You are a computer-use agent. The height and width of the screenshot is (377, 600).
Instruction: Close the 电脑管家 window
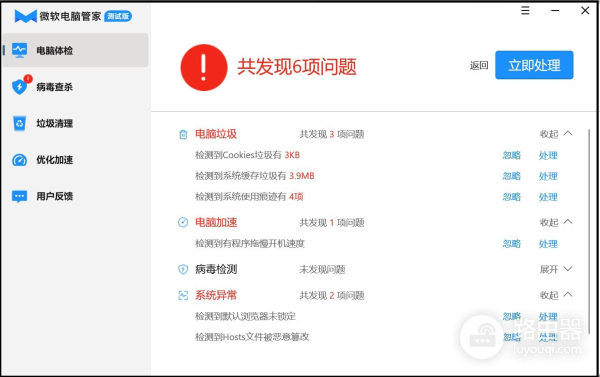click(x=585, y=11)
